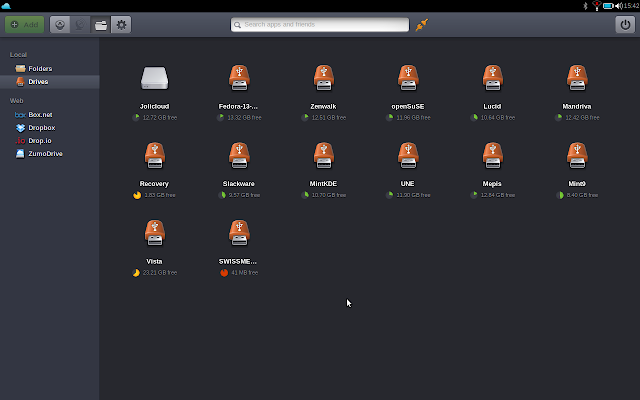Open the openSuSE USB drive
Image resolution: width=640 pixels, height=400 pixels.
click(x=407, y=78)
